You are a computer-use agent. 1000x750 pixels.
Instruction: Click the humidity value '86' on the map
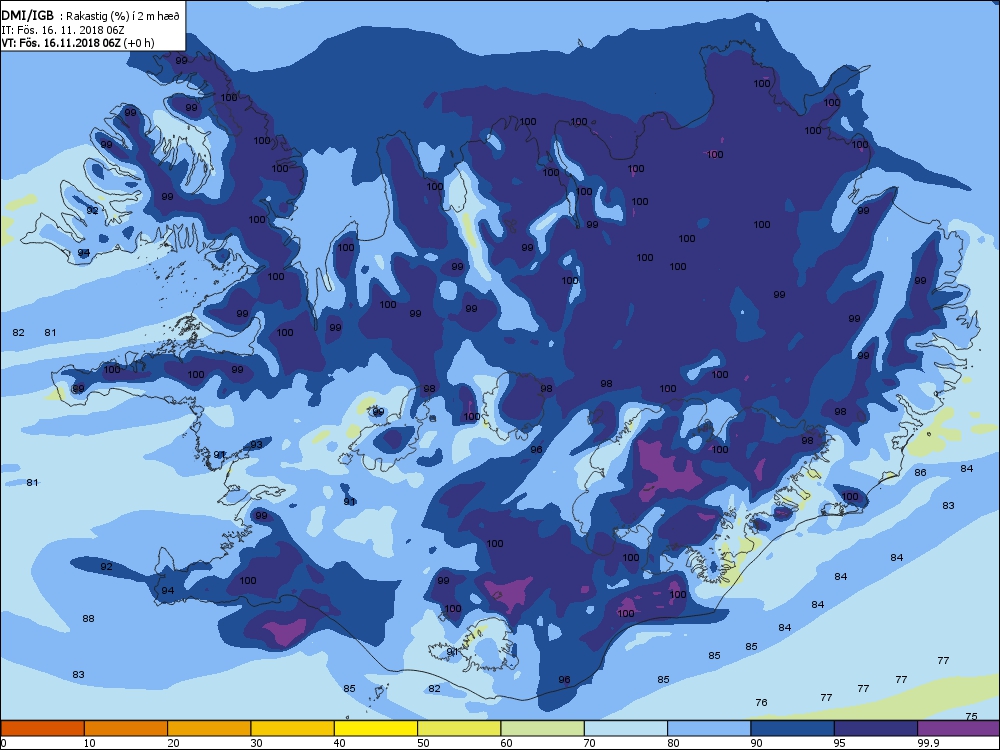(x=920, y=473)
